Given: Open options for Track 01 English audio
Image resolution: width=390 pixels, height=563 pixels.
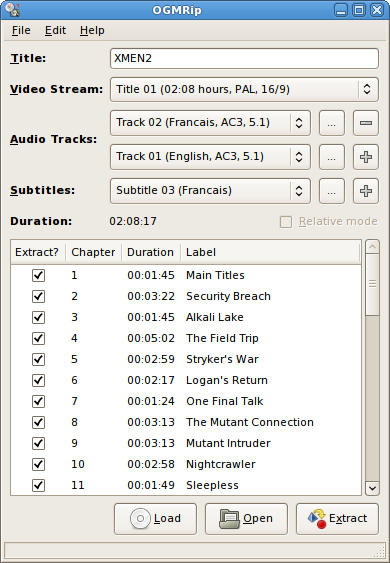Looking at the screenshot, I should [332, 157].
